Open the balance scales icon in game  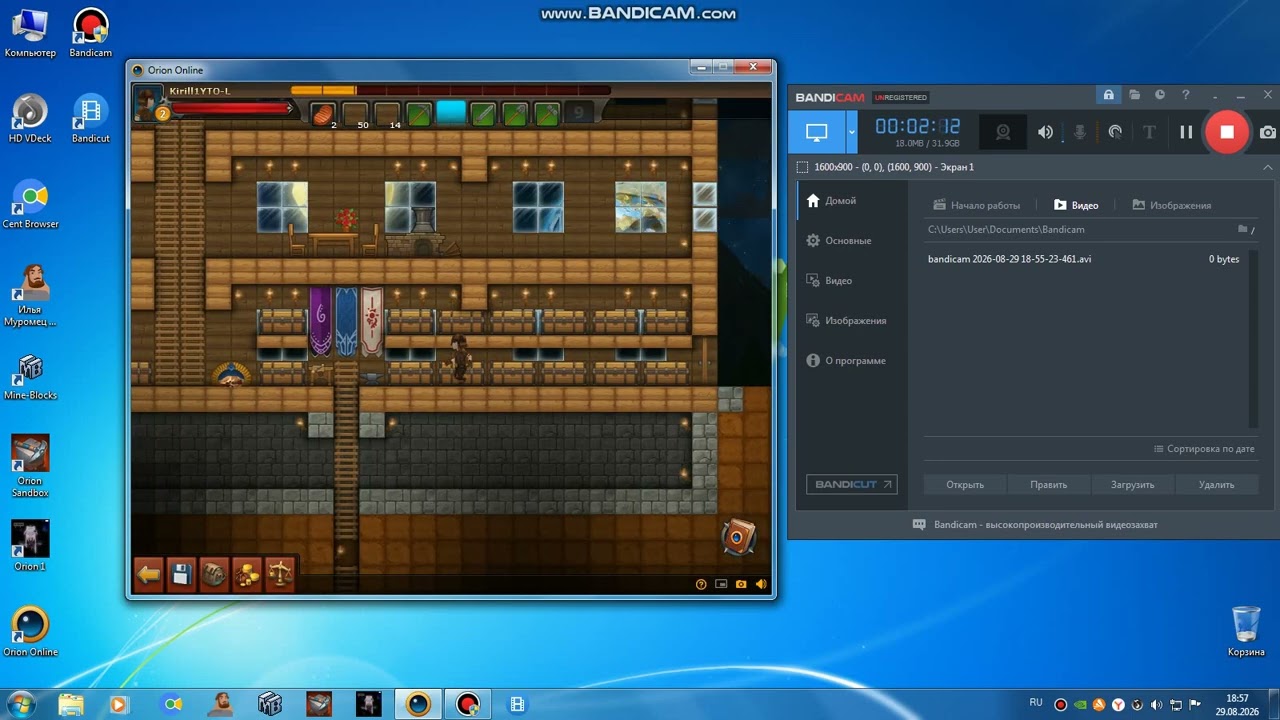[280, 574]
